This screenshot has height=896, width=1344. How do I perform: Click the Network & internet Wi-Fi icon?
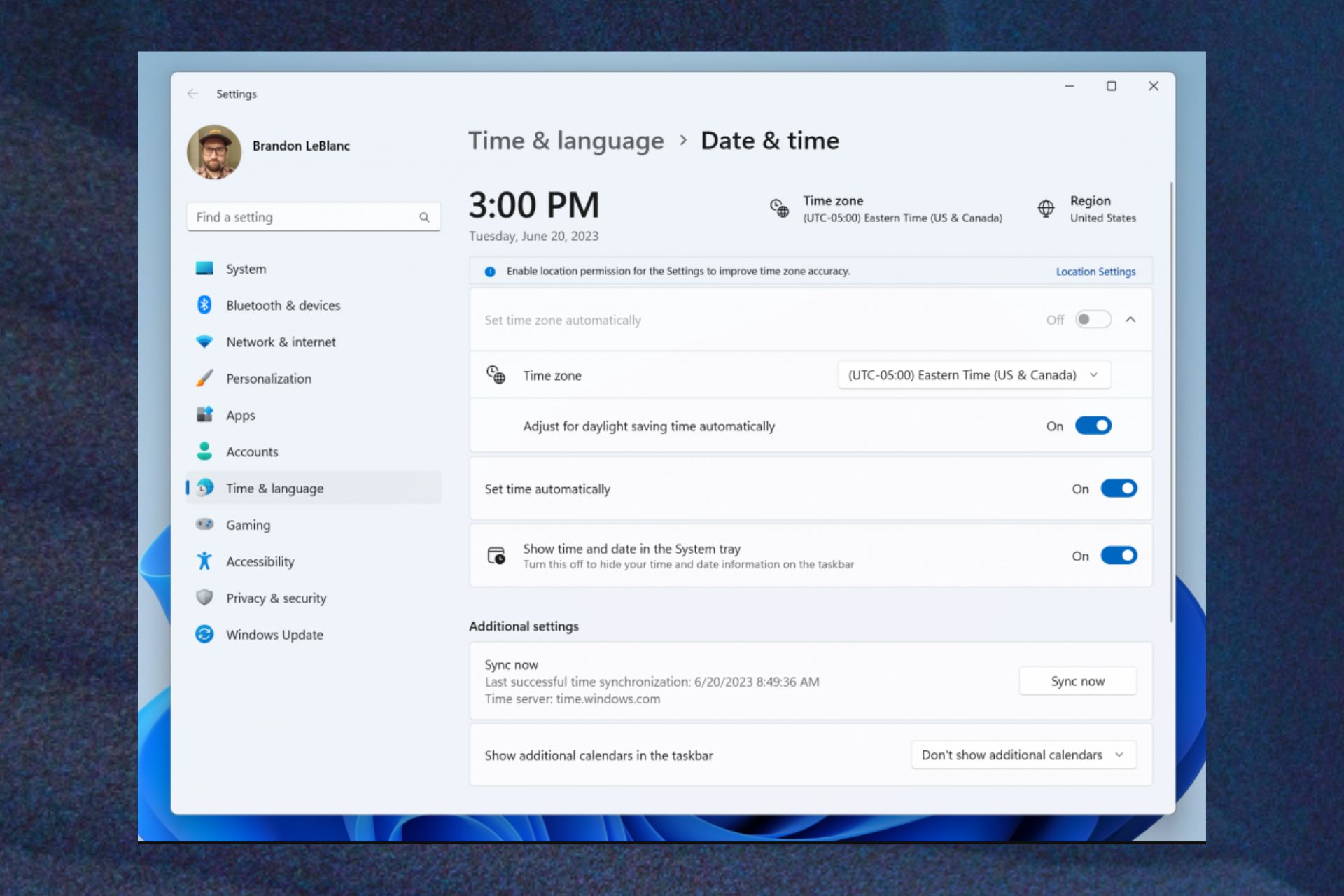pos(204,342)
